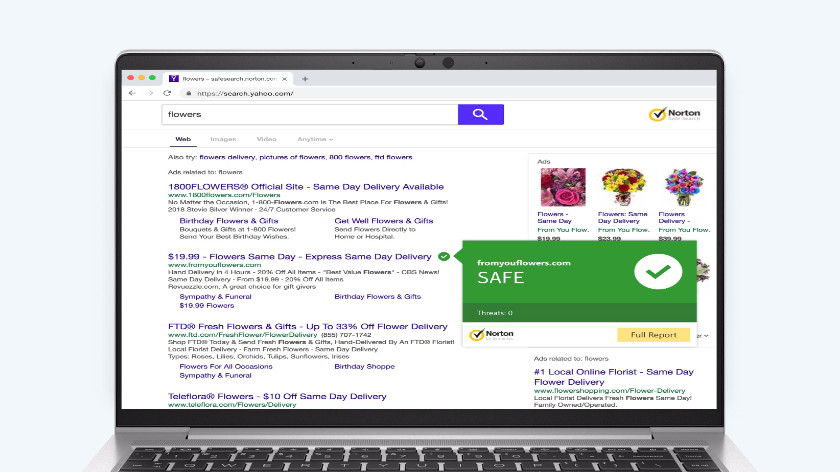Viewport: 840px width, 473px height.
Task: Open Sympathy & Funeral under fromyouflowers
Action: point(215,296)
